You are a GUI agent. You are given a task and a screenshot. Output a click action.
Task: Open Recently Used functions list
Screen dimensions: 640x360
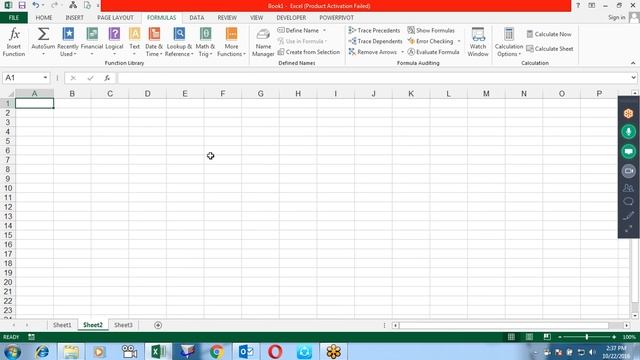pos(68,42)
